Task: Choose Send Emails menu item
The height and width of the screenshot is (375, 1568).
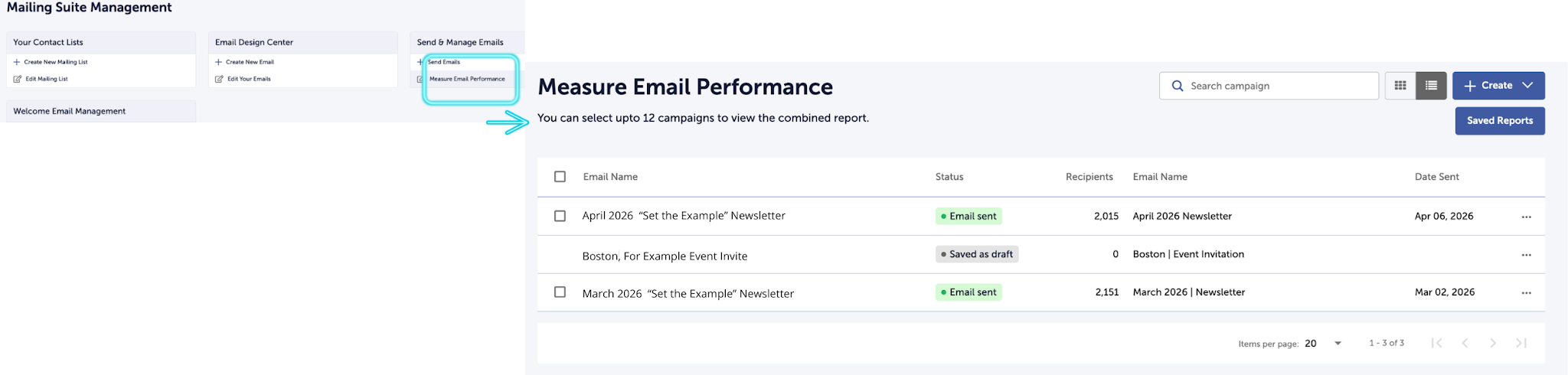Action: 444,62
